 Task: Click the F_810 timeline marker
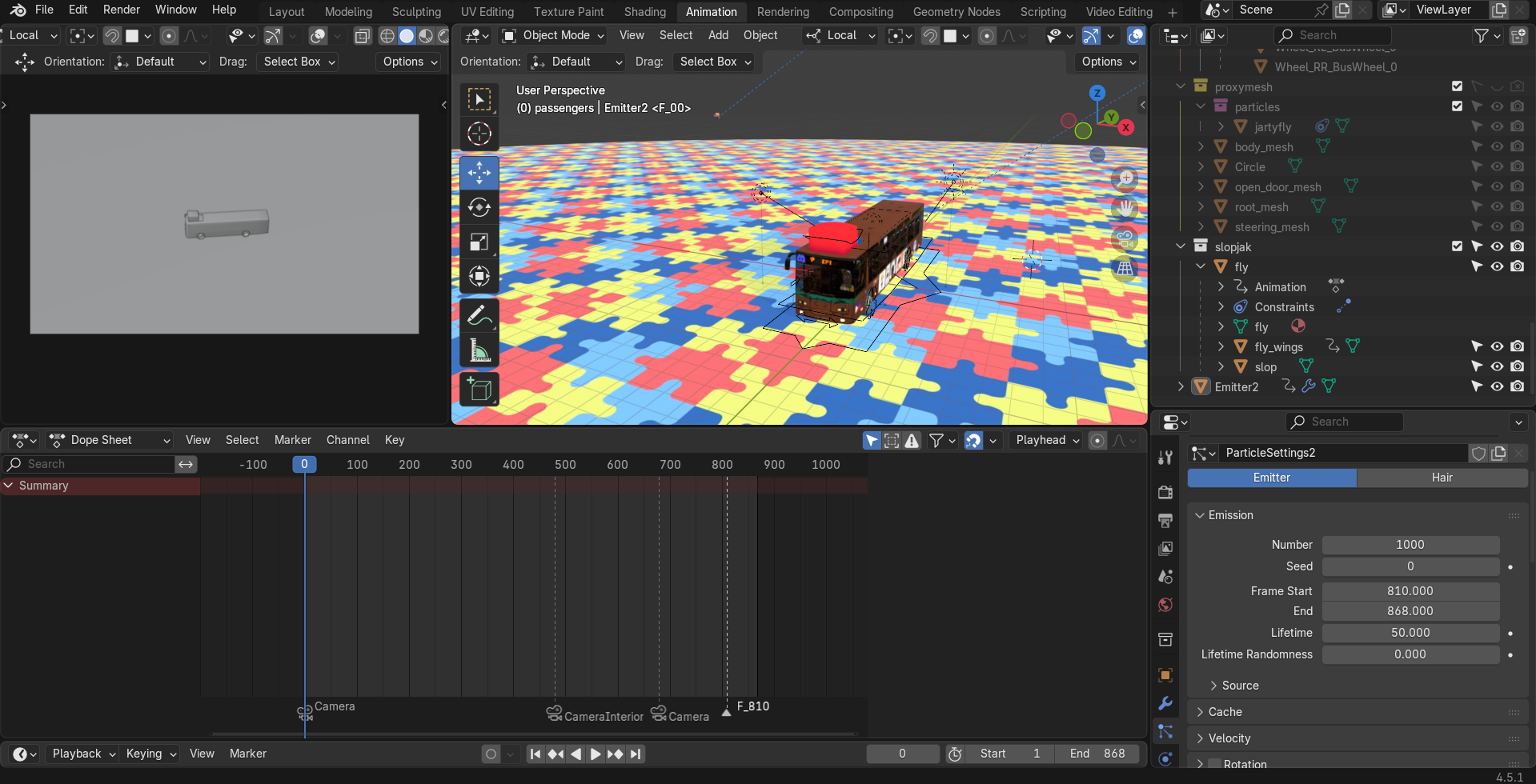(727, 711)
